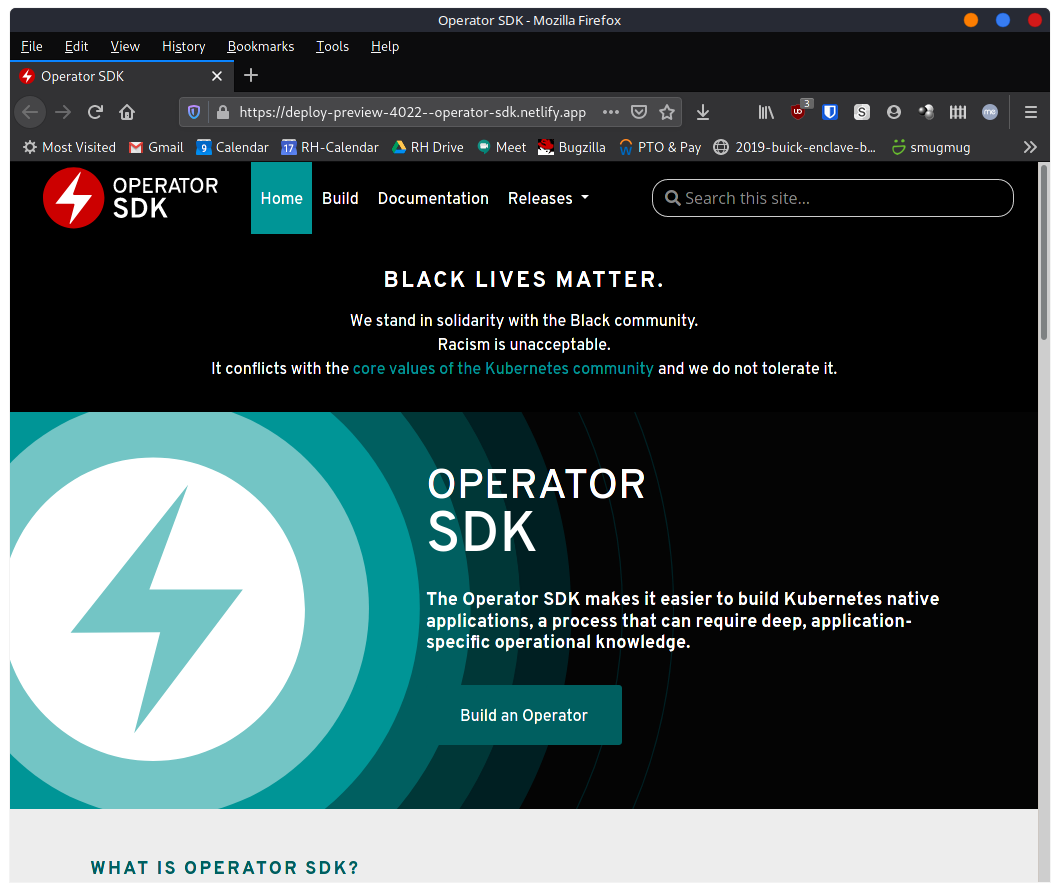Open uBlock Origin extension icon
Screen dimensions: 1060x892
tap(799, 111)
